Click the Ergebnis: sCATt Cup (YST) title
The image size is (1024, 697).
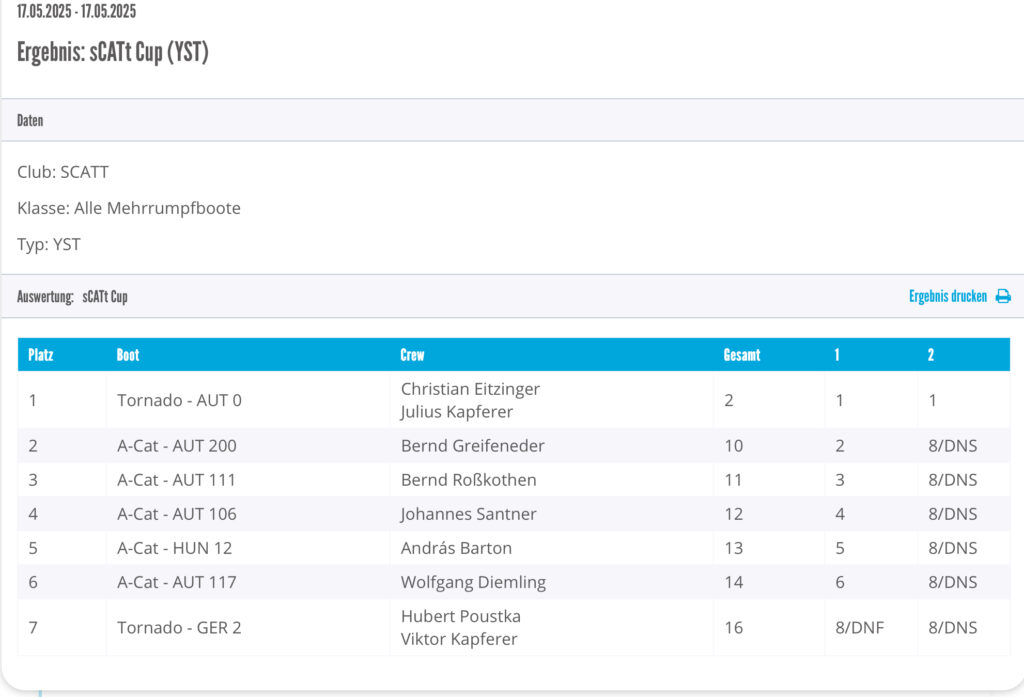[x=112, y=52]
